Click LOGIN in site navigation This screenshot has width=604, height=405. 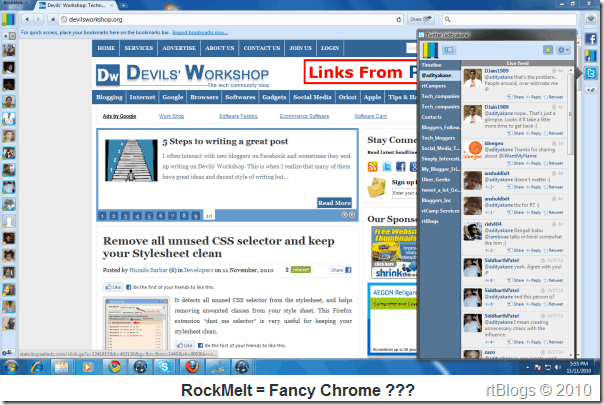click(x=330, y=48)
